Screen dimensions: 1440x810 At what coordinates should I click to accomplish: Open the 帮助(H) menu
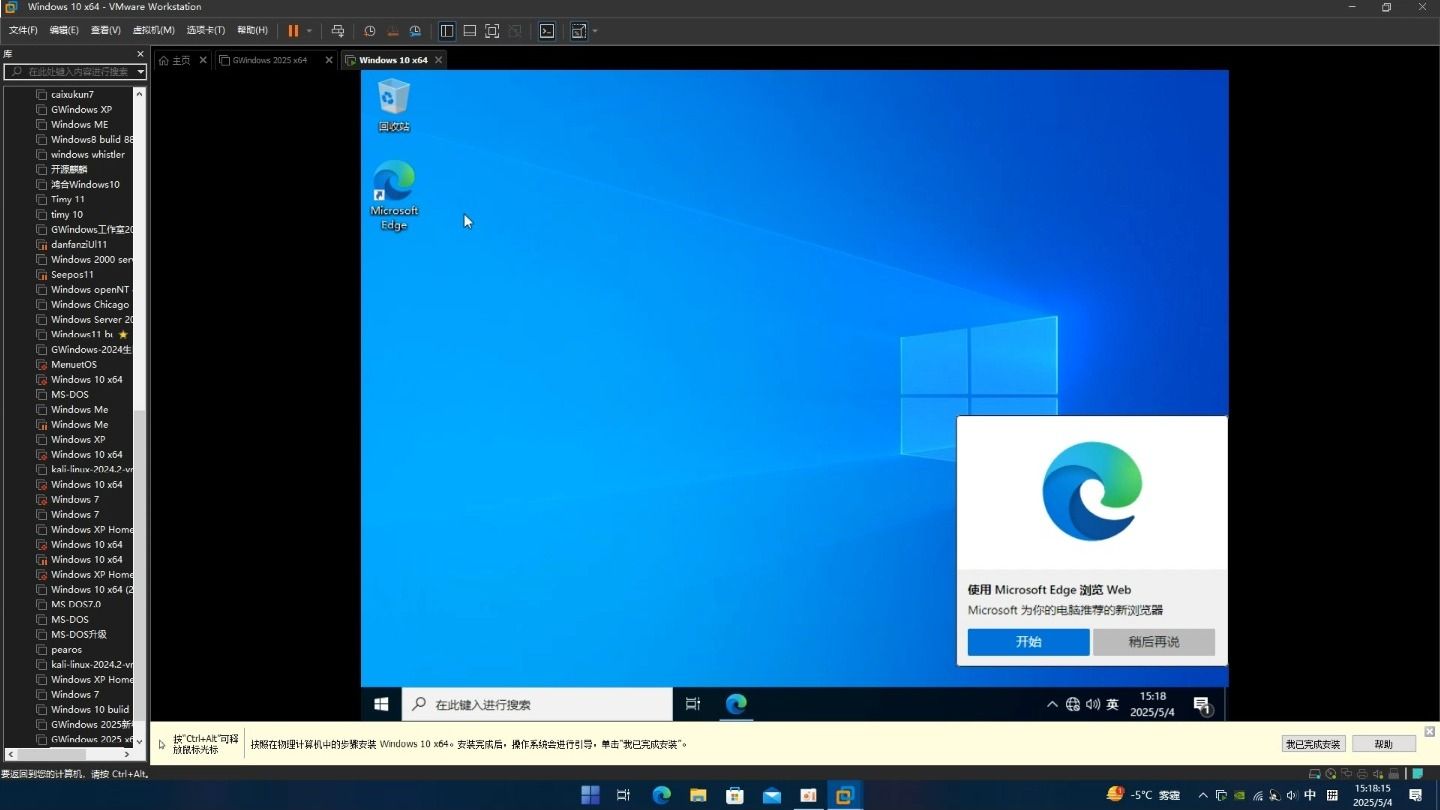[x=252, y=31]
